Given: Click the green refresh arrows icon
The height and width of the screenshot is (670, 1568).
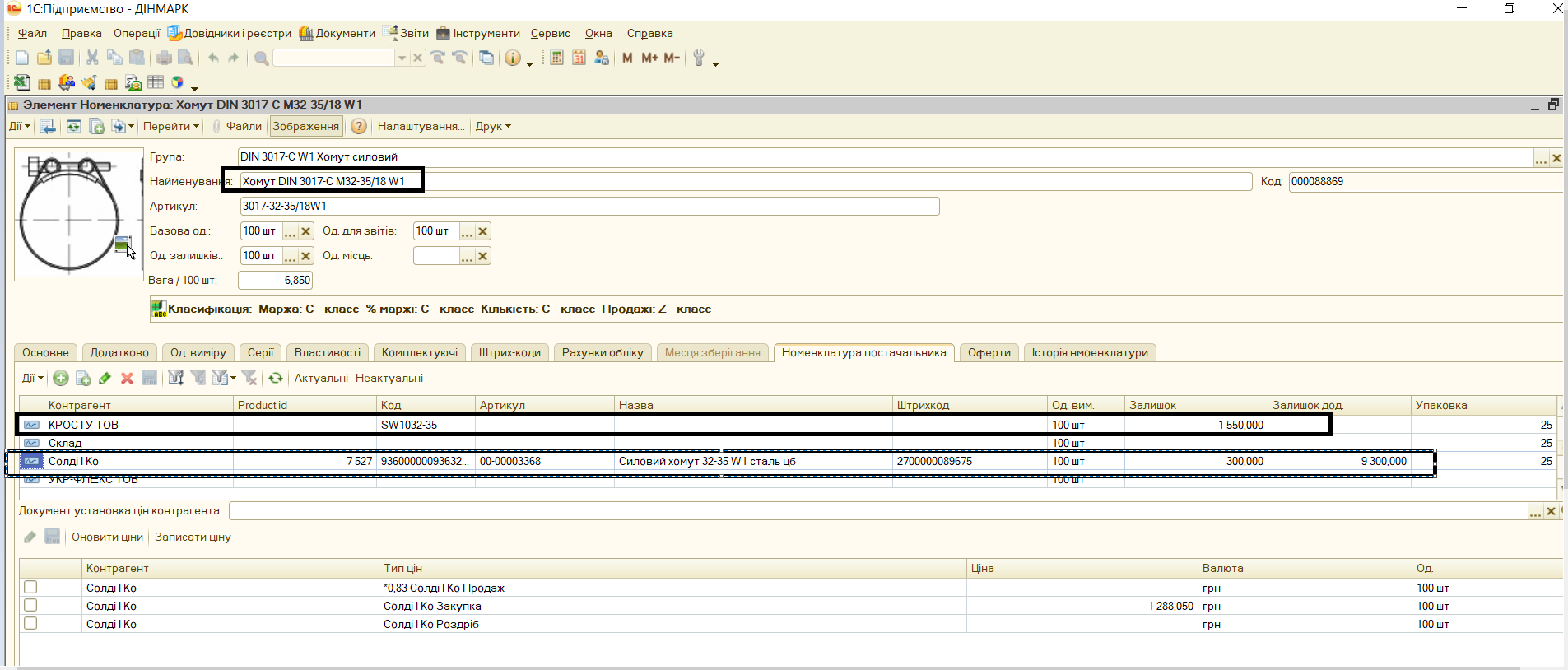Looking at the screenshot, I should [x=276, y=378].
